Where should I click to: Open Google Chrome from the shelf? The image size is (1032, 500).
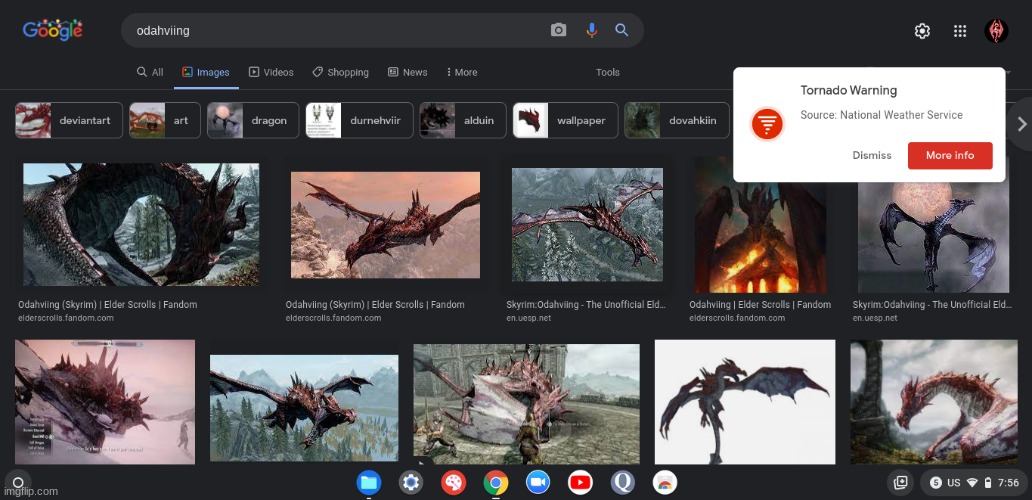click(x=496, y=484)
